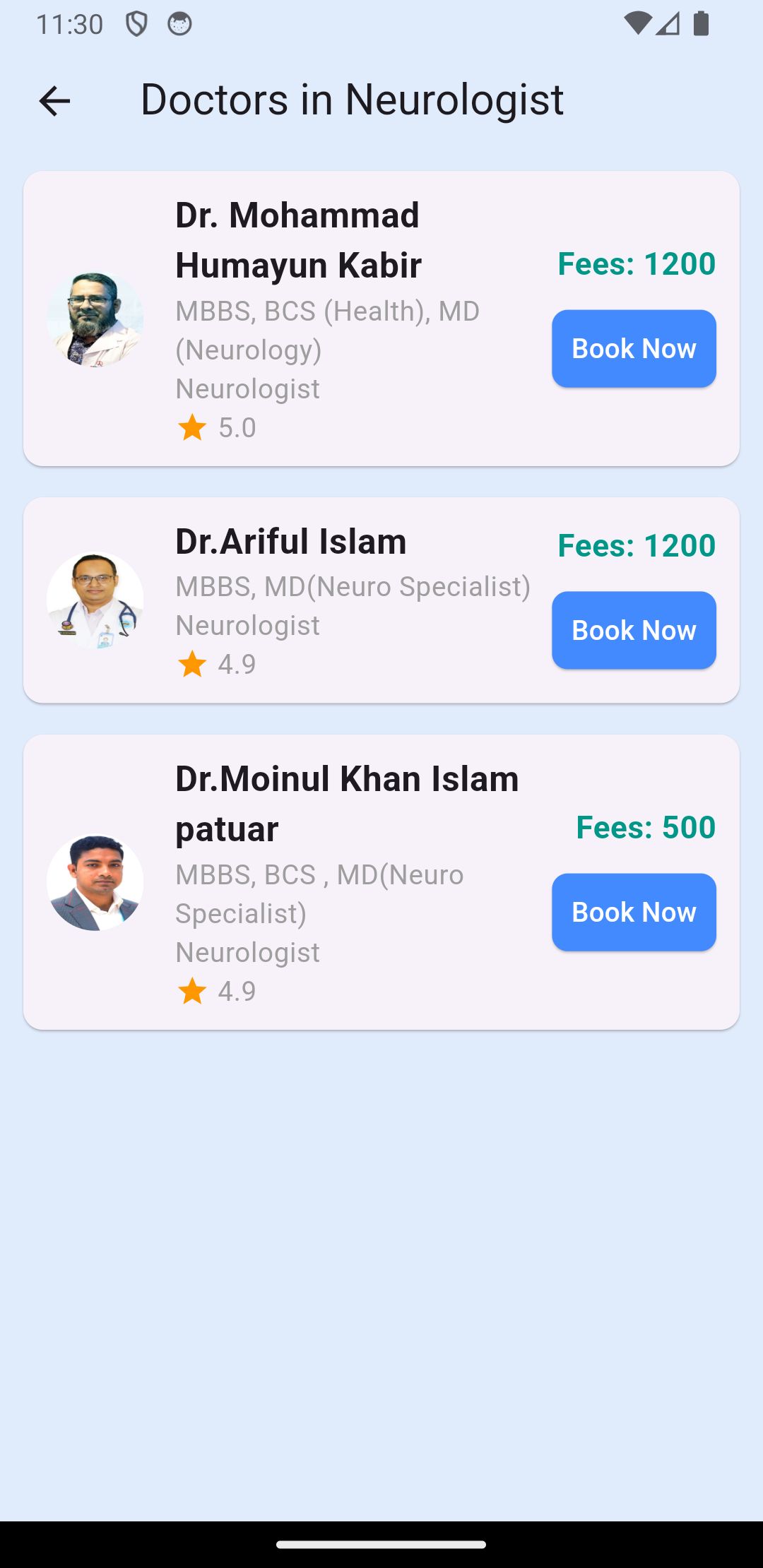The width and height of the screenshot is (763, 1568).
Task: Book Now with Dr. Ariful Islam
Action: pos(634,630)
